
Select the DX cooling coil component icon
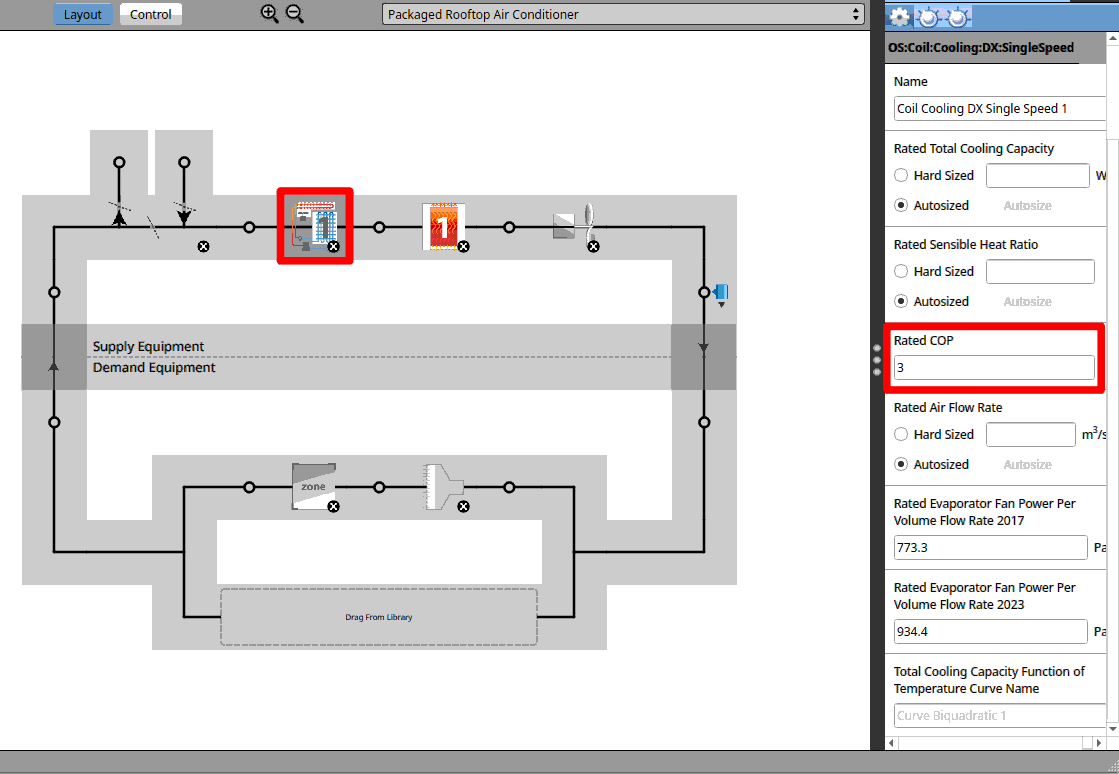[x=314, y=225]
